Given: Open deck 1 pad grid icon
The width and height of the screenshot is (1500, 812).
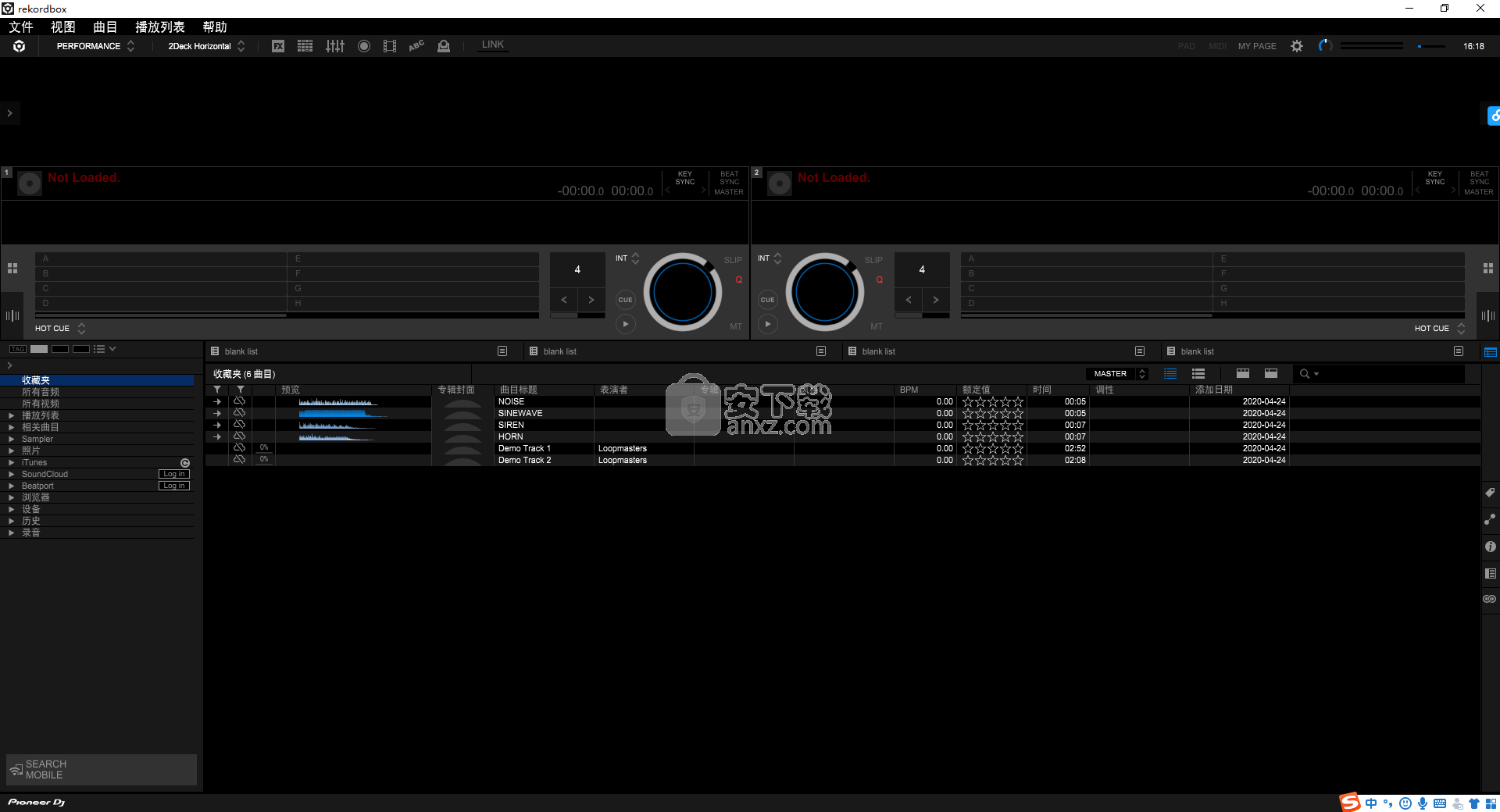Looking at the screenshot, I should click(x=12, y=268).
